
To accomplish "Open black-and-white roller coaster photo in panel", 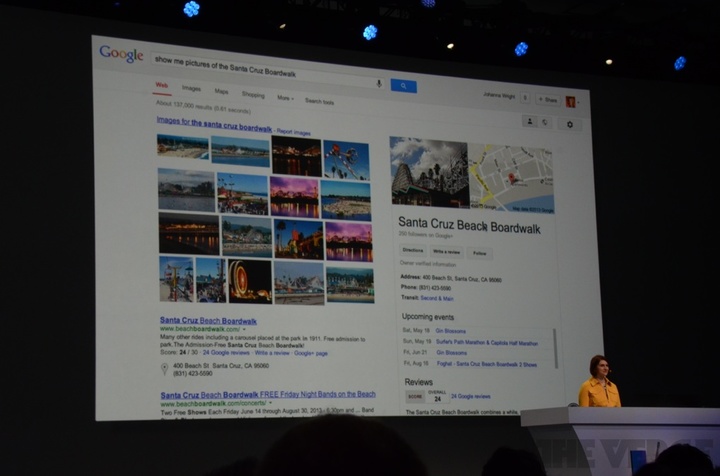I will point(429,172).
